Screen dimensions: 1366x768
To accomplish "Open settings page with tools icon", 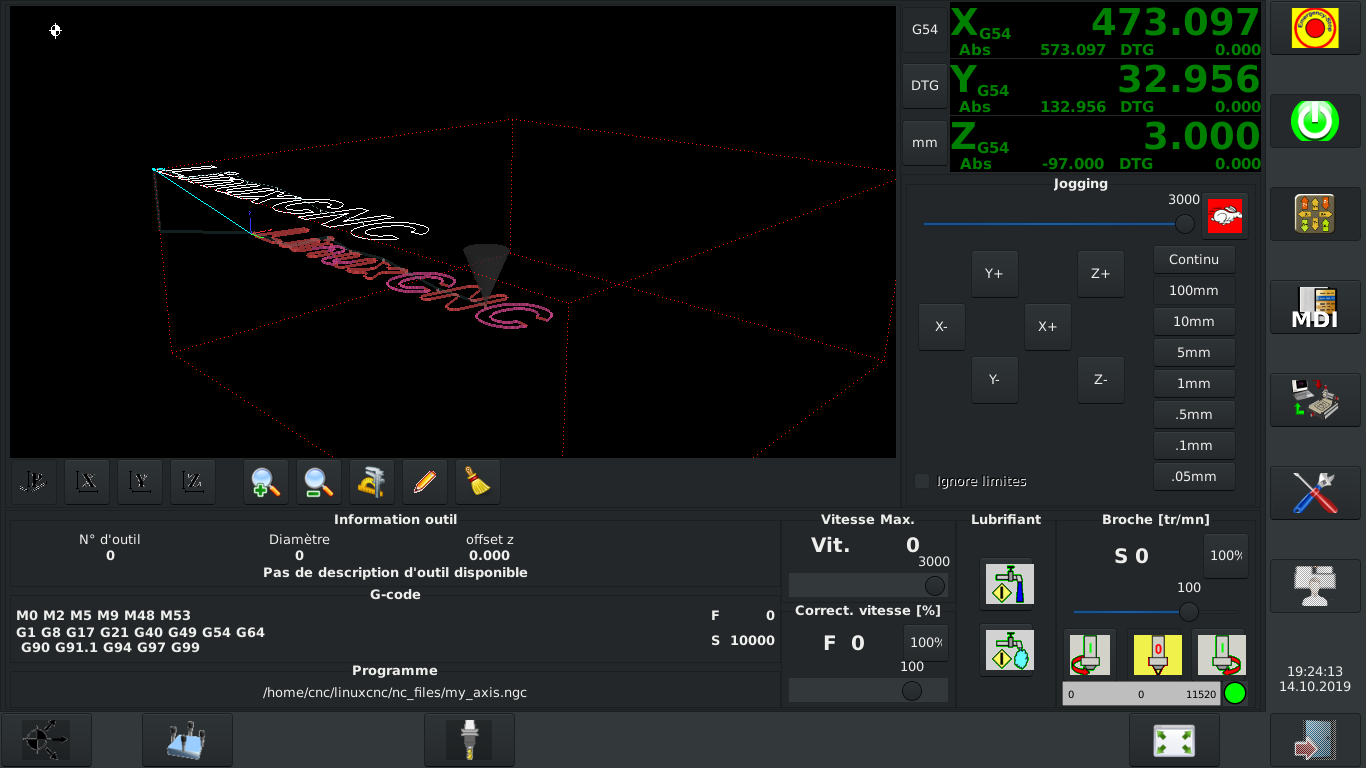I will [1315, 493].
